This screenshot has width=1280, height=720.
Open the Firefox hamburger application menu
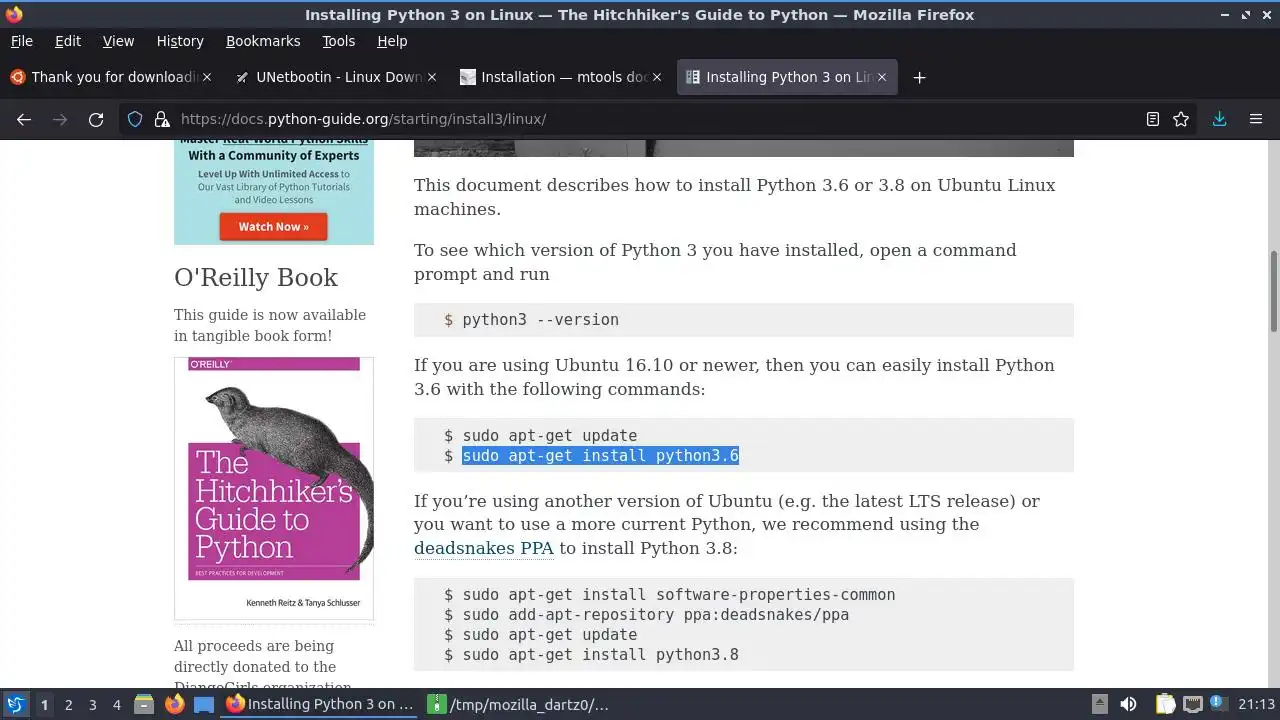click(x=1256, y=119)
